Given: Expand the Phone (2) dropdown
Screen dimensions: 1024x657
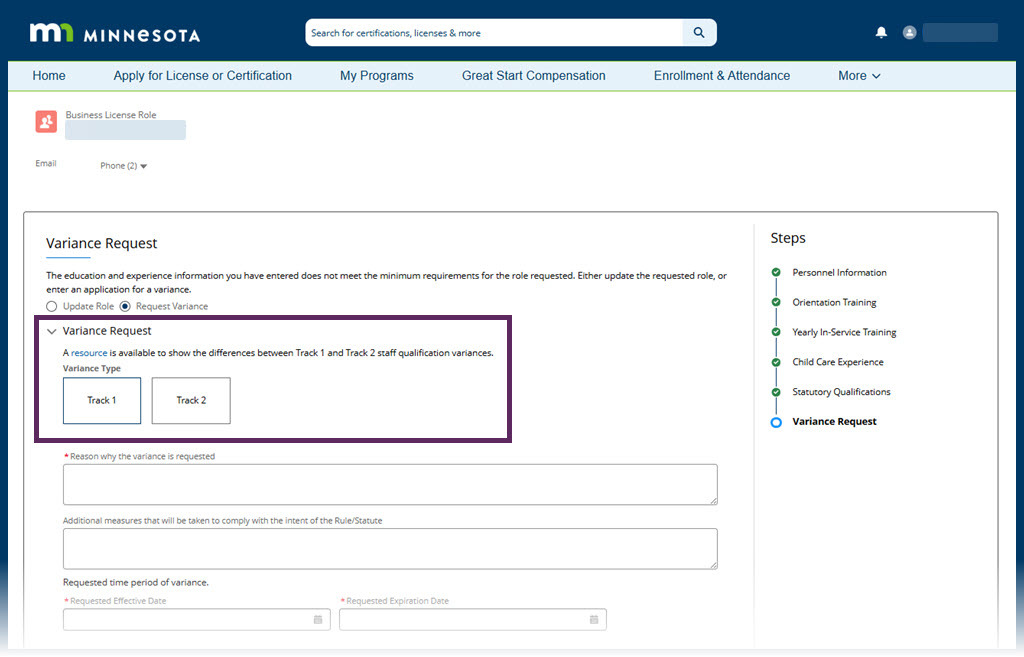Looking at the screenshot, I should (x=123, y=166).
